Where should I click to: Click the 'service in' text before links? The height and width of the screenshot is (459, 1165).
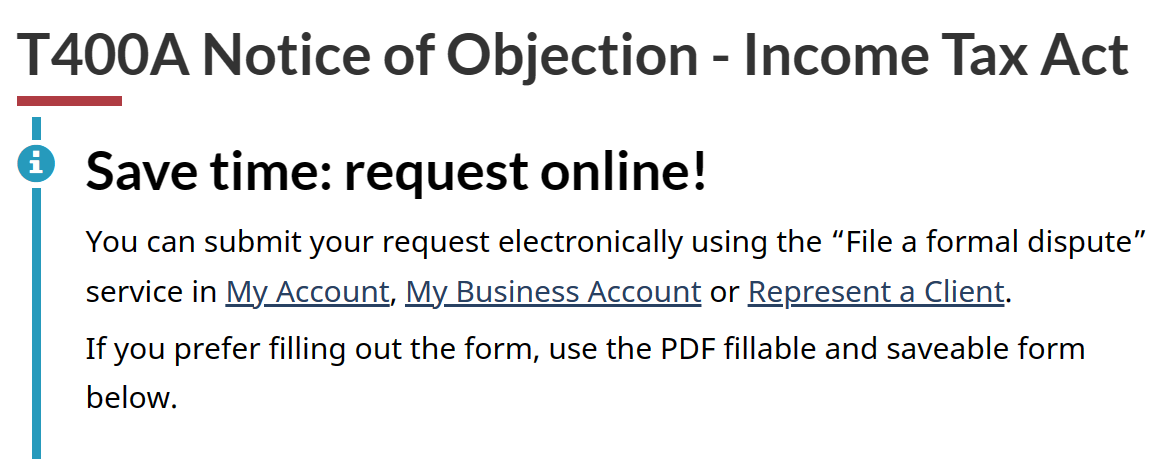152,292
